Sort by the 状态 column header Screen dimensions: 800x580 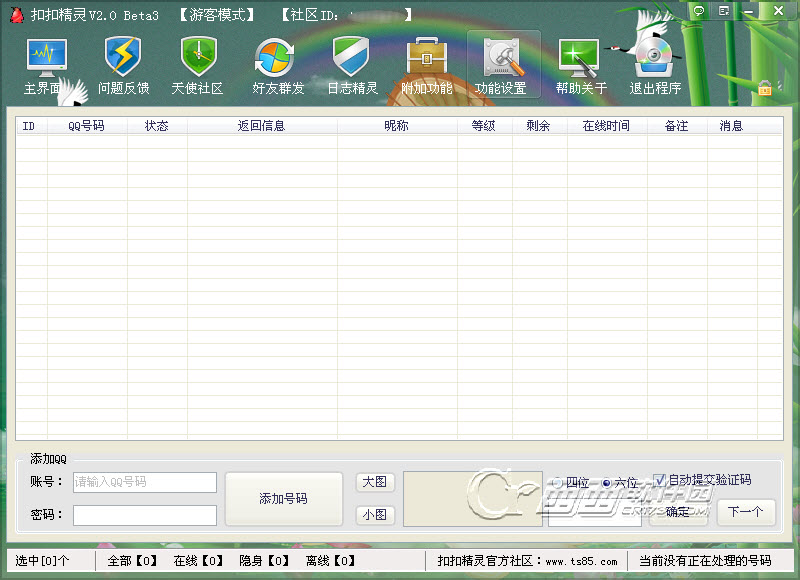point(157,126)
